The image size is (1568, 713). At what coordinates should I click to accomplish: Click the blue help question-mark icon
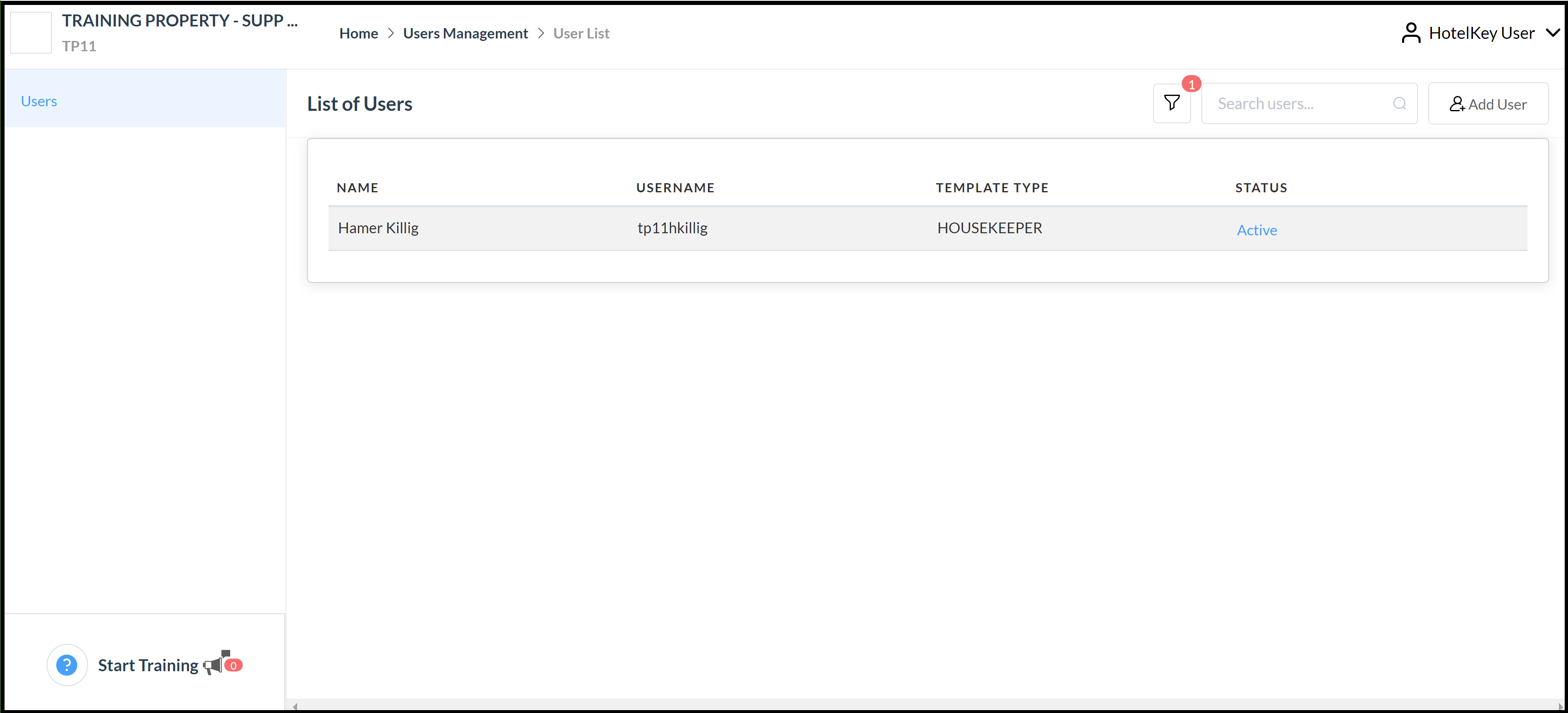click(x=67, y=664)
